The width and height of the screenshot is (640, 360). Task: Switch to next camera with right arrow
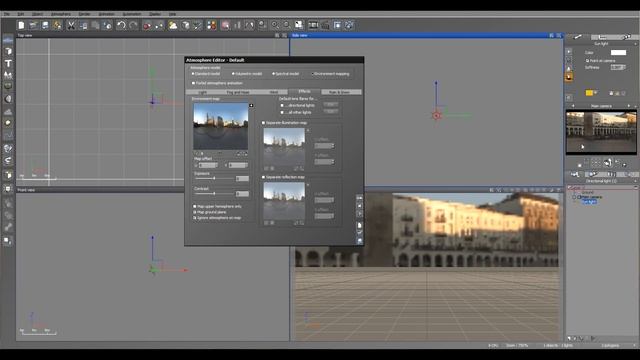point(629,106)
